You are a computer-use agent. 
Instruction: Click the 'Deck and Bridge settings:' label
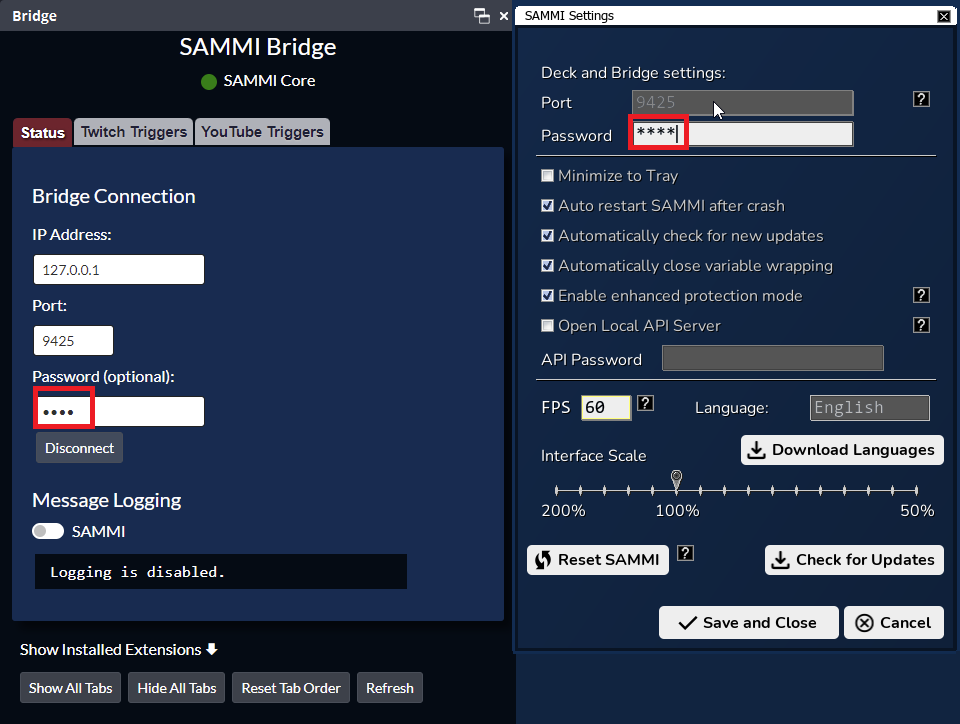(x=633, y=73)
